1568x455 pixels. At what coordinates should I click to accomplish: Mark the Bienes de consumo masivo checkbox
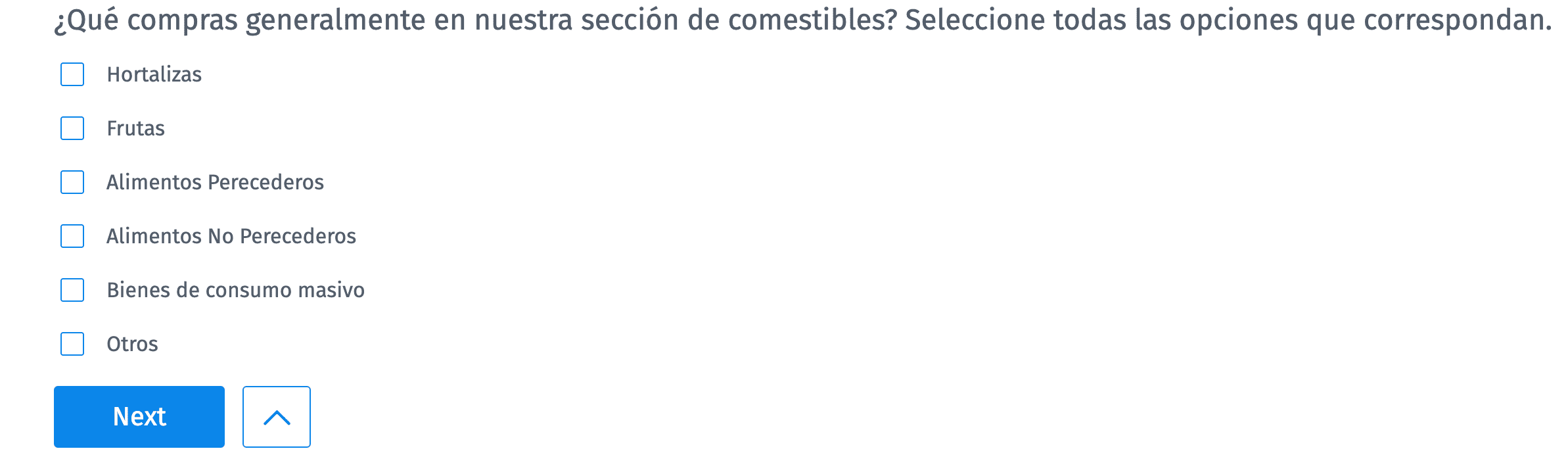pos(72,290)
